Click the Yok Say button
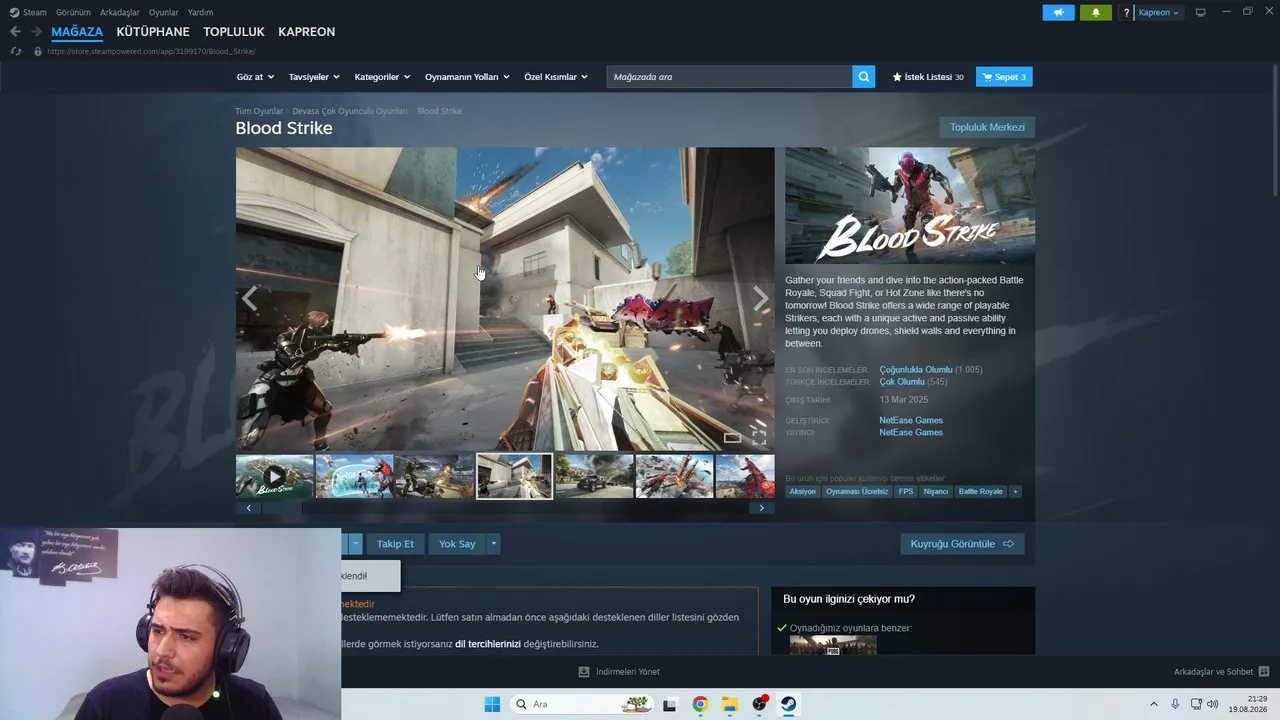Screen dimensions: 1280x720 (x=457, y=544)
